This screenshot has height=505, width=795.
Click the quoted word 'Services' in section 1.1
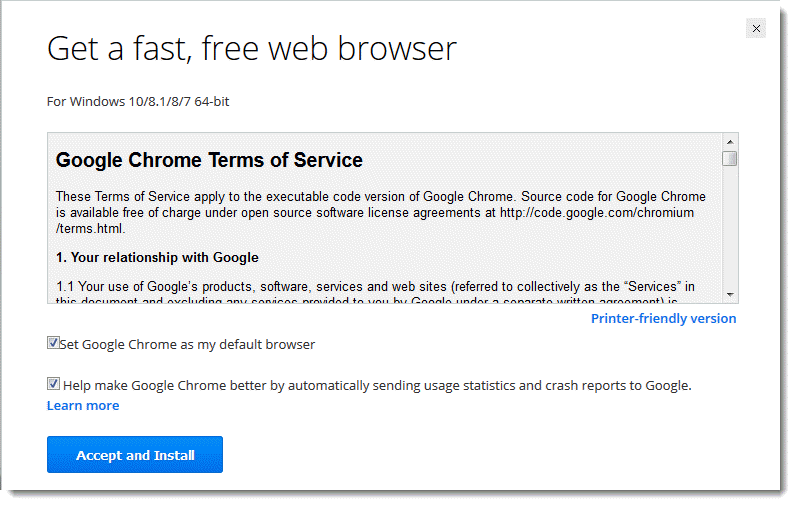pyautogui.click(x=650, y=287)
